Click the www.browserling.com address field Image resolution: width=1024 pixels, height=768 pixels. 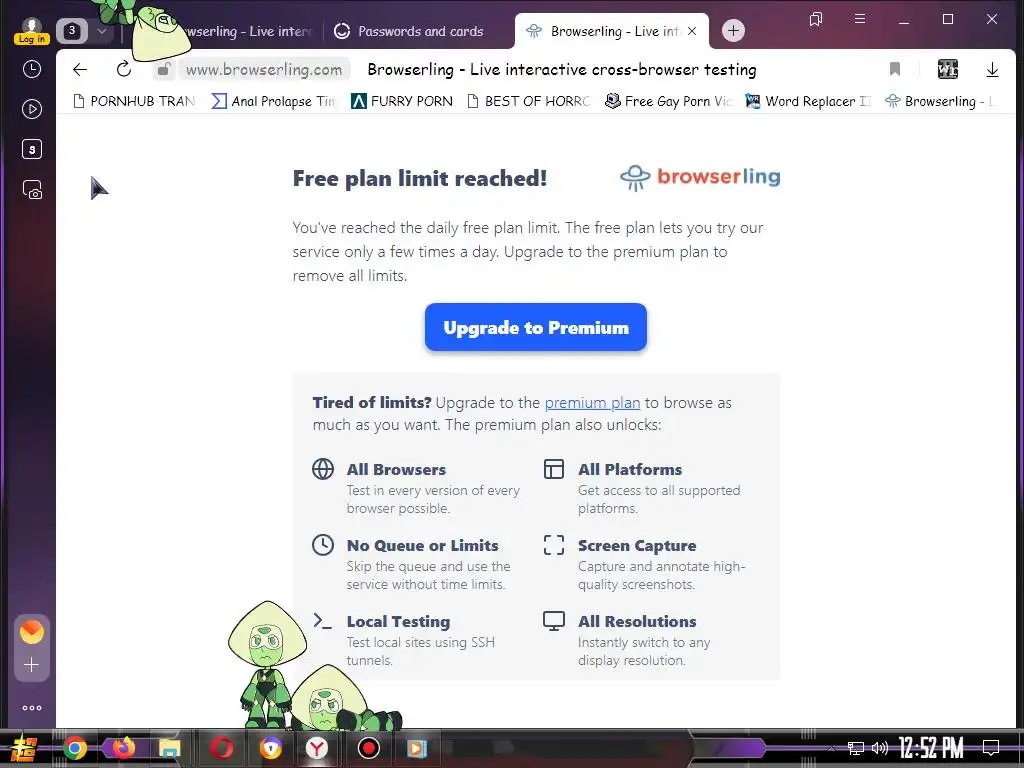click(x=264, y=69)
